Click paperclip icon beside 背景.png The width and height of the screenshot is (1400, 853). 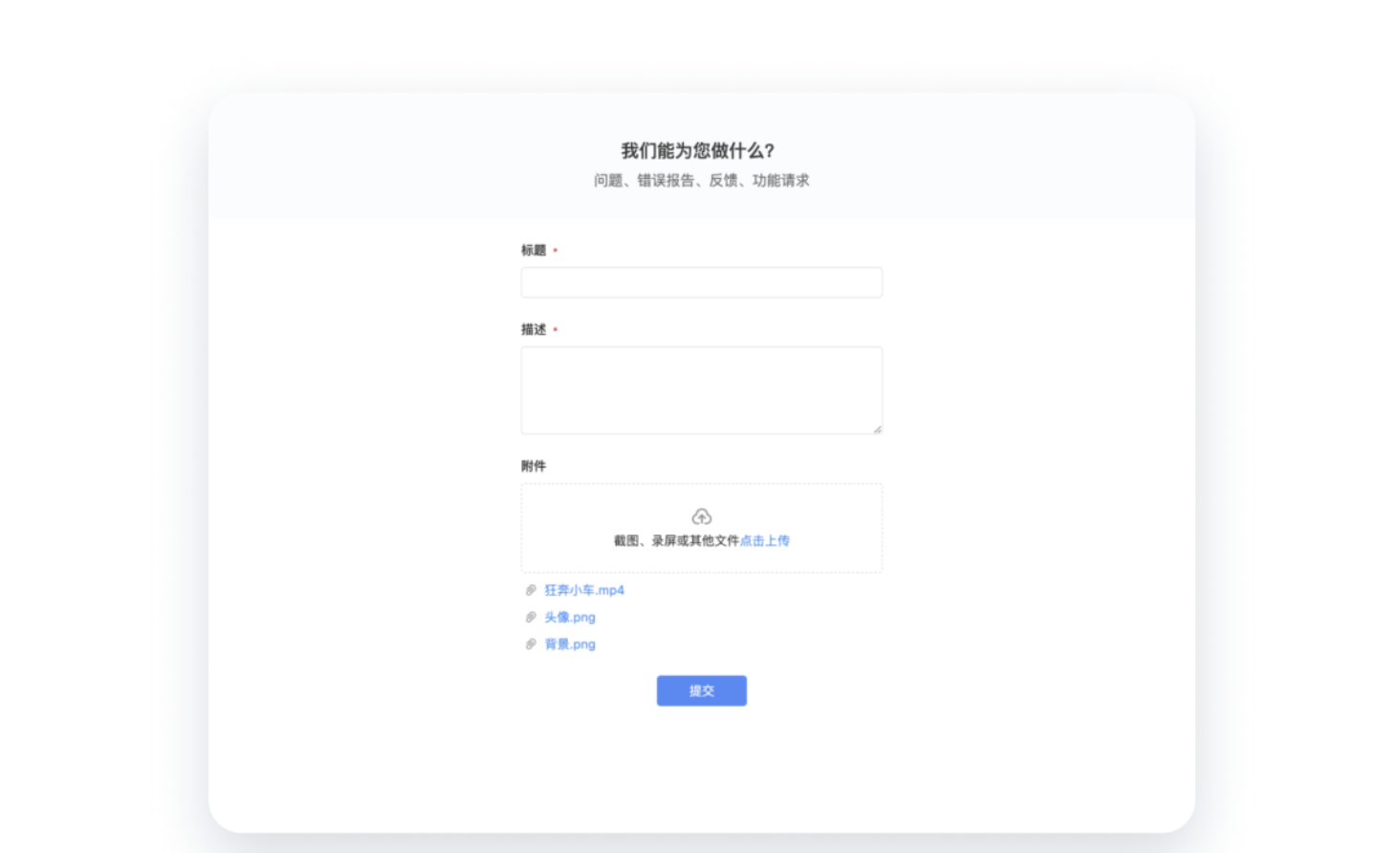click(x=531, y=644)
